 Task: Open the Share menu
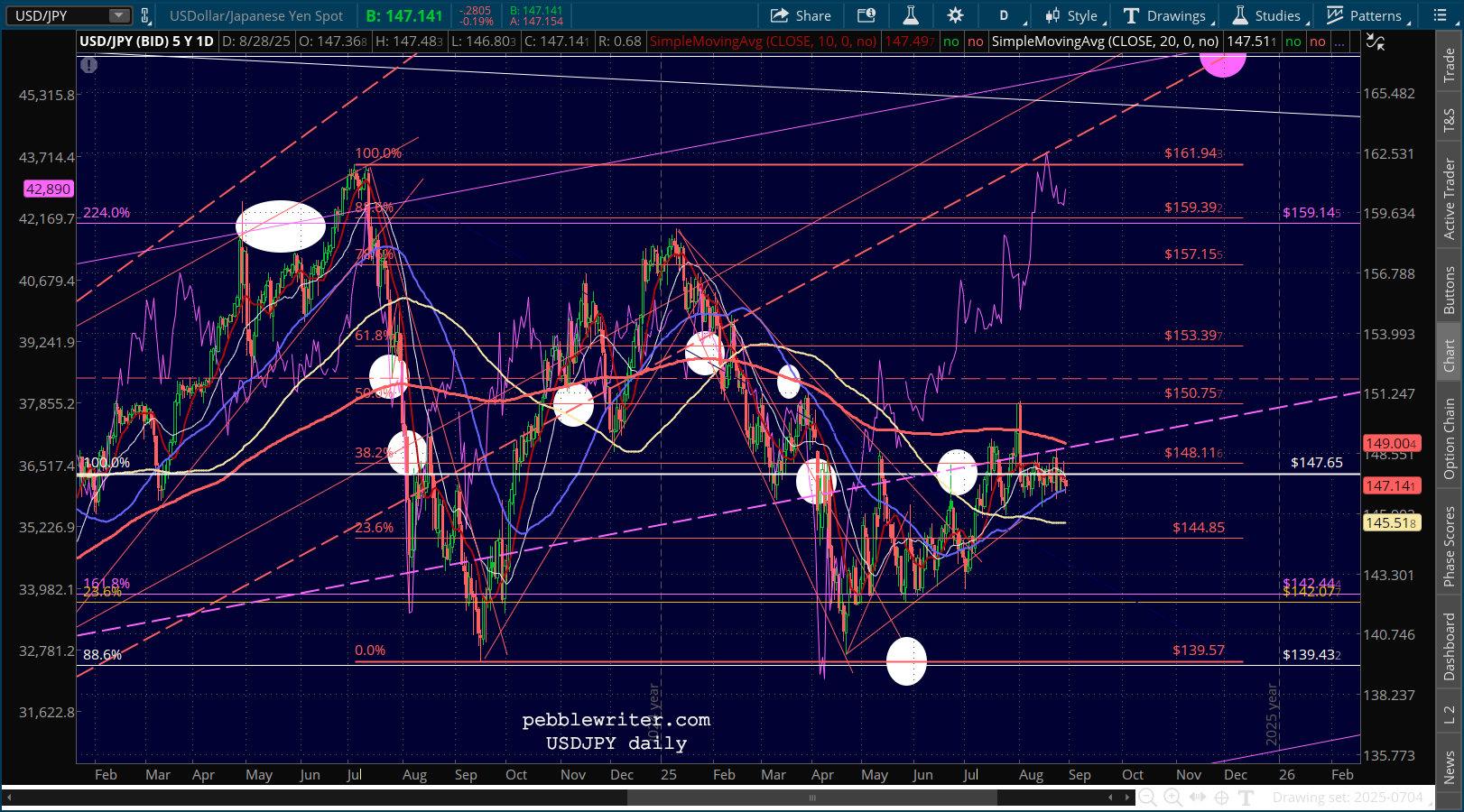coord(801,15)
